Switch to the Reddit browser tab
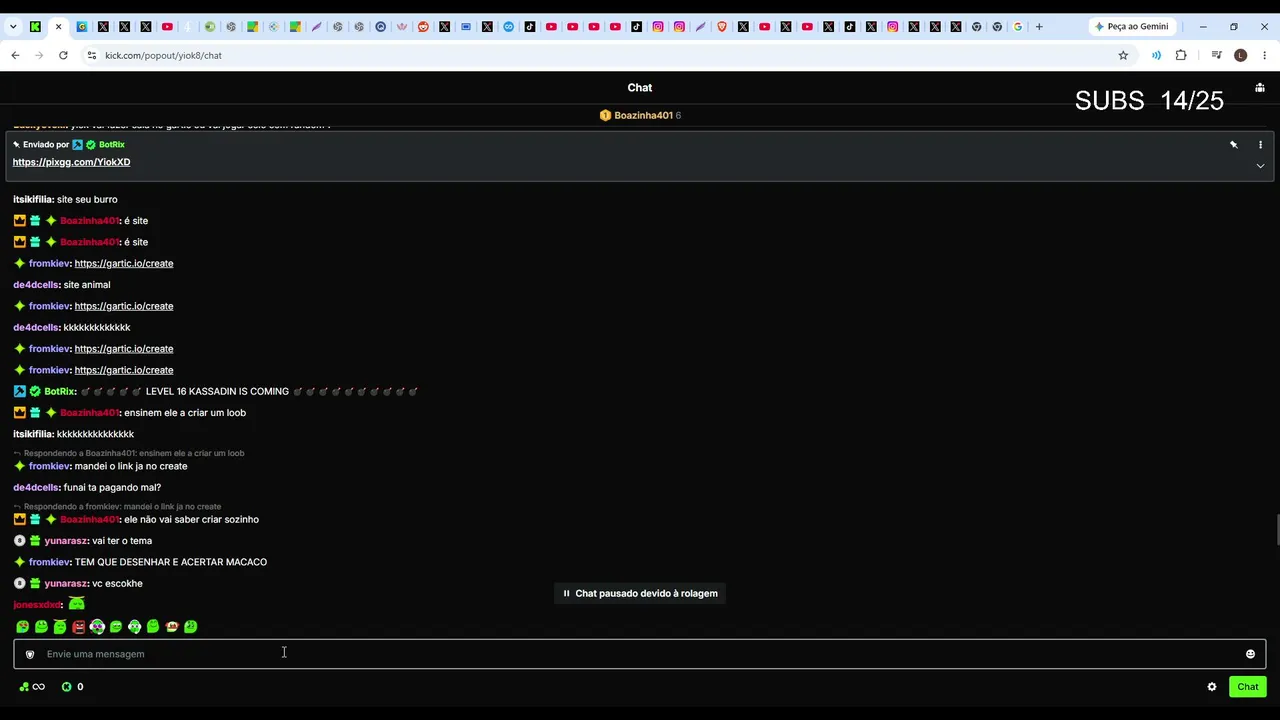The width and height of the screenshot is (1280, 720). [x=423, y=27]
